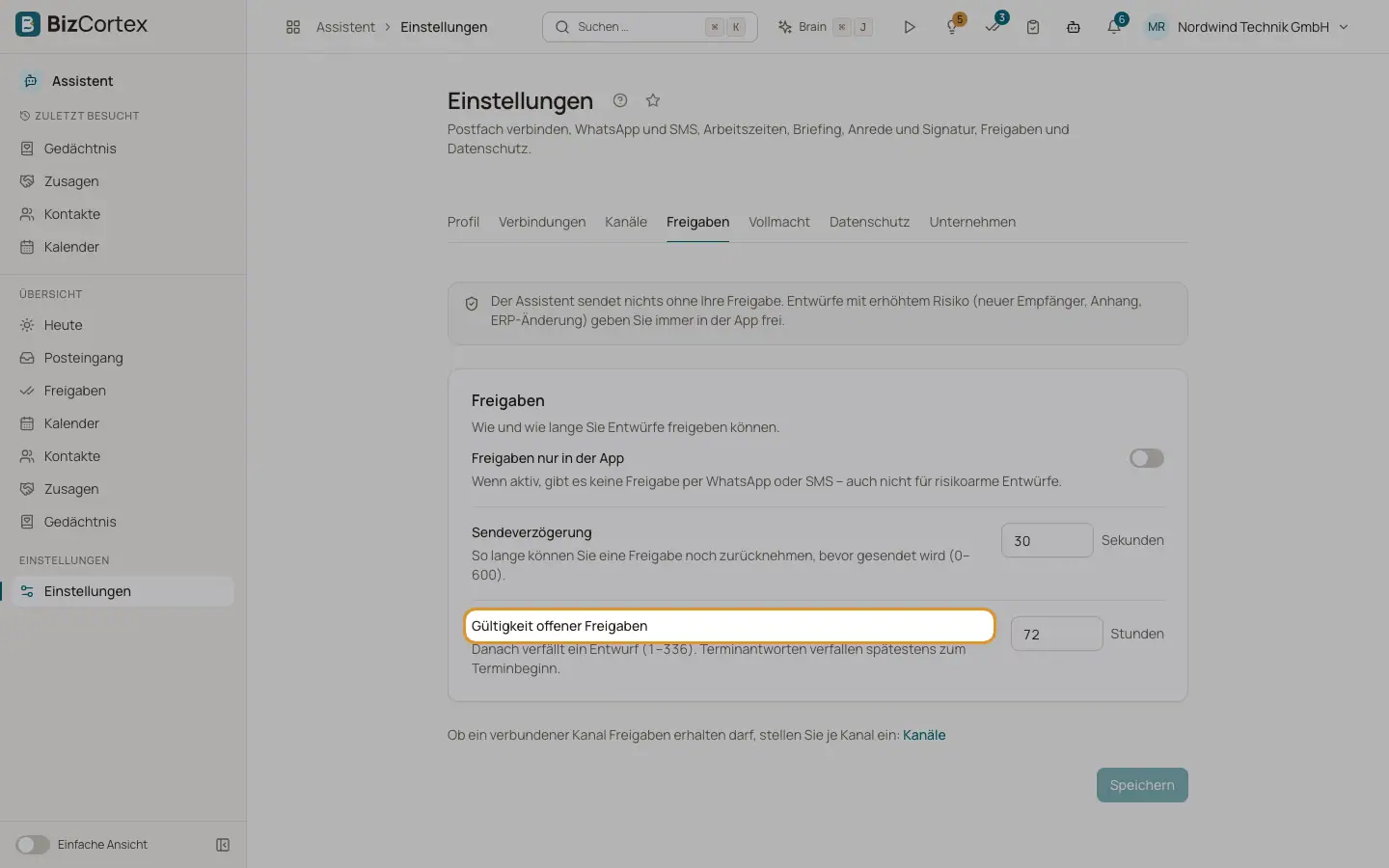The image size is (1389, 868).
Task: Open Zusagen under Übersicht
Action: tap(123, 489)
